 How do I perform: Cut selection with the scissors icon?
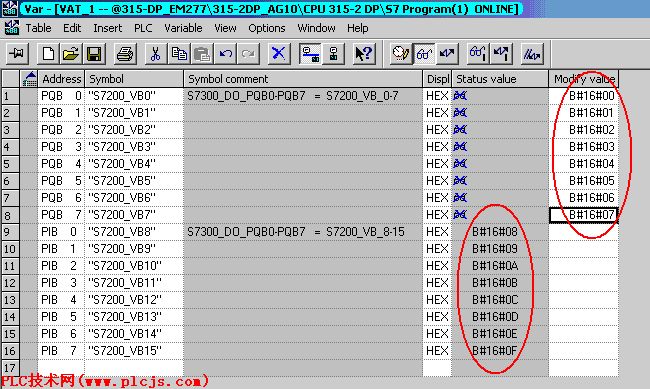(155, 53)
